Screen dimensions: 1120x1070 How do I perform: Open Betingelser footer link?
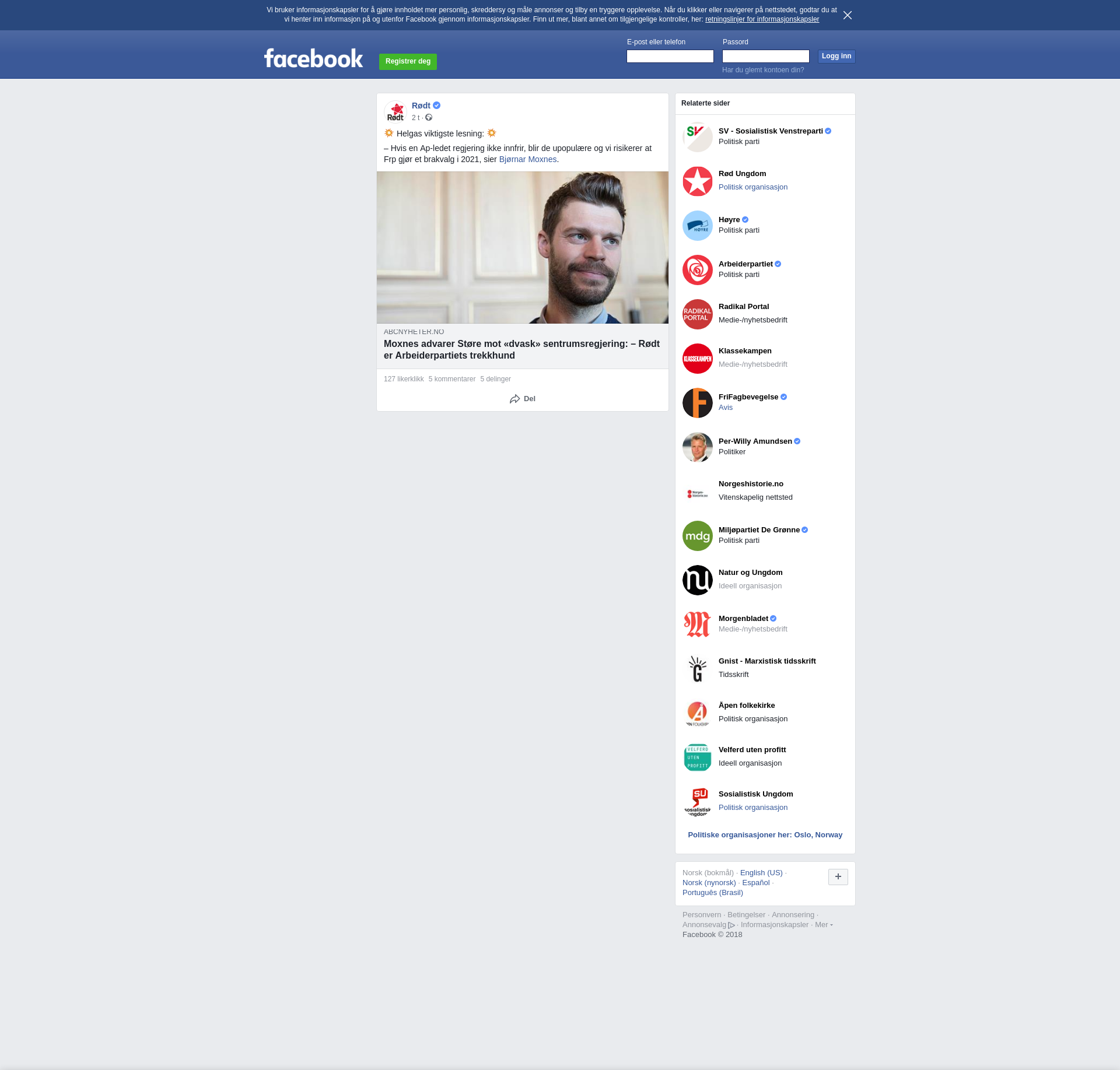pyautogui.click(x=746, y=915)
